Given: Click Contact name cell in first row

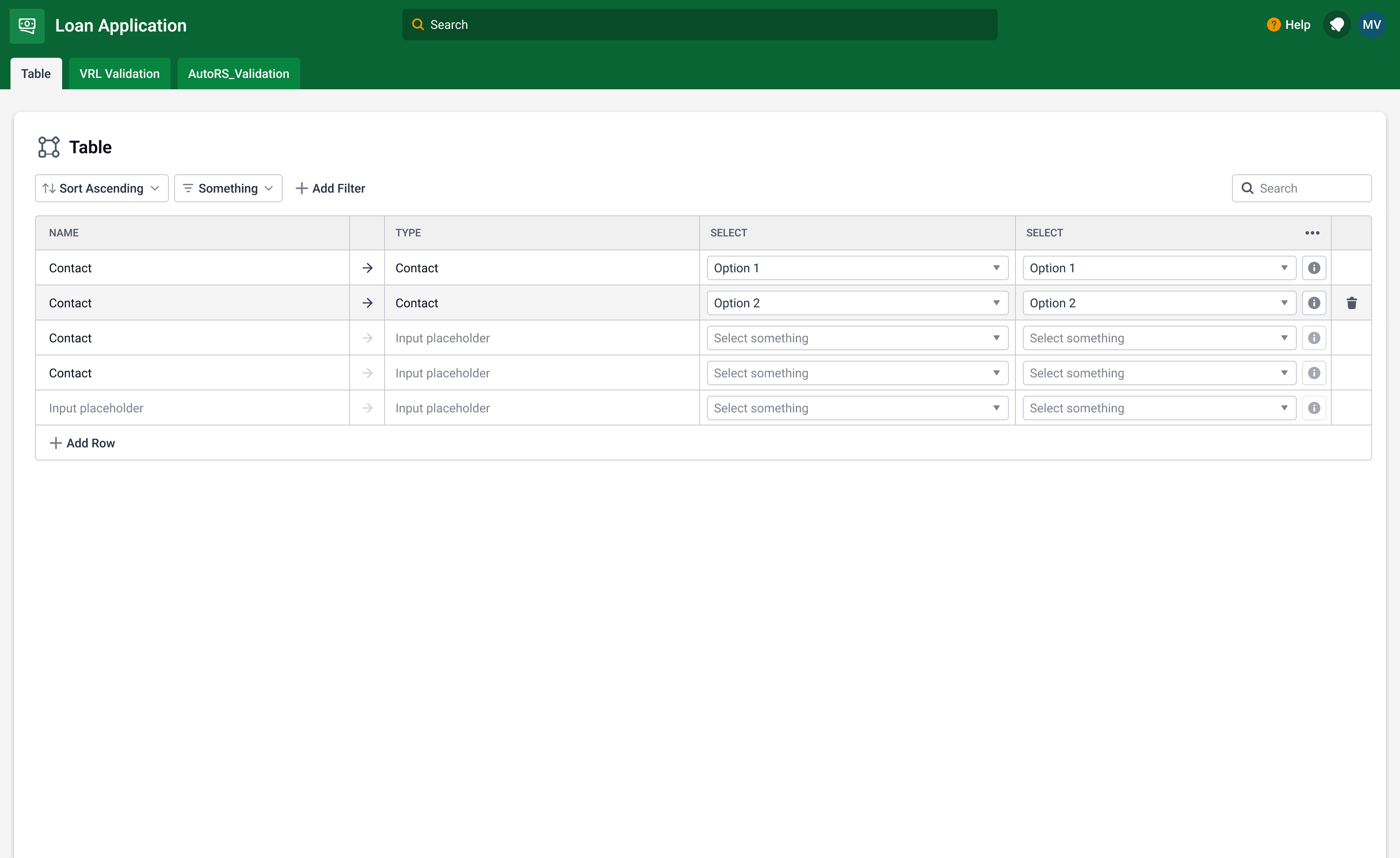Looking at the screenshot, I should tap(192, 268).
